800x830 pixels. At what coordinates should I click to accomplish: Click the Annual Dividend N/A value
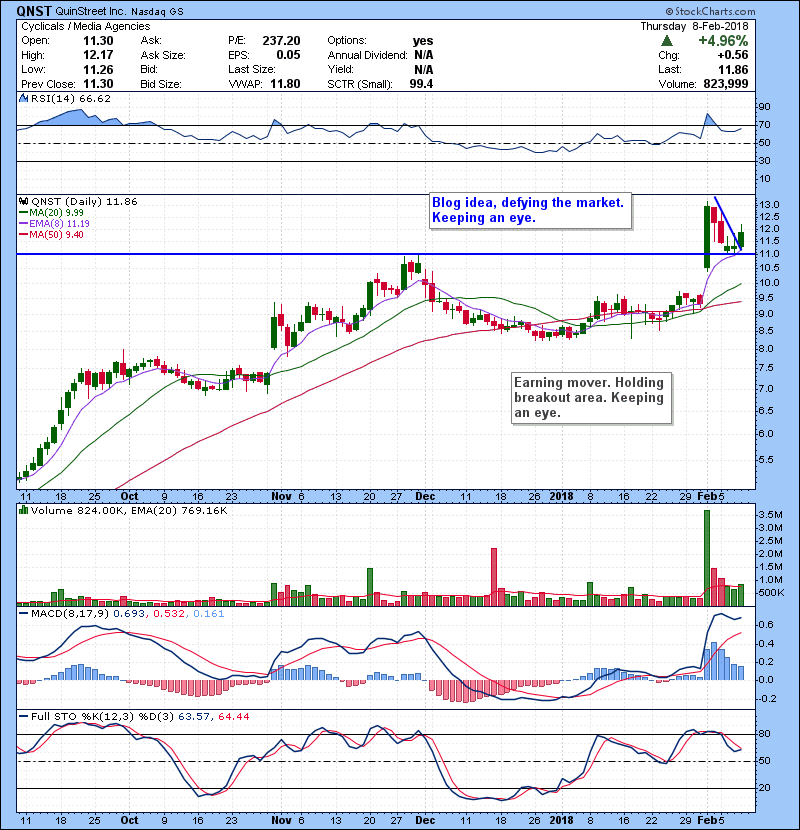pyautogui.click(x=424, y=55)
